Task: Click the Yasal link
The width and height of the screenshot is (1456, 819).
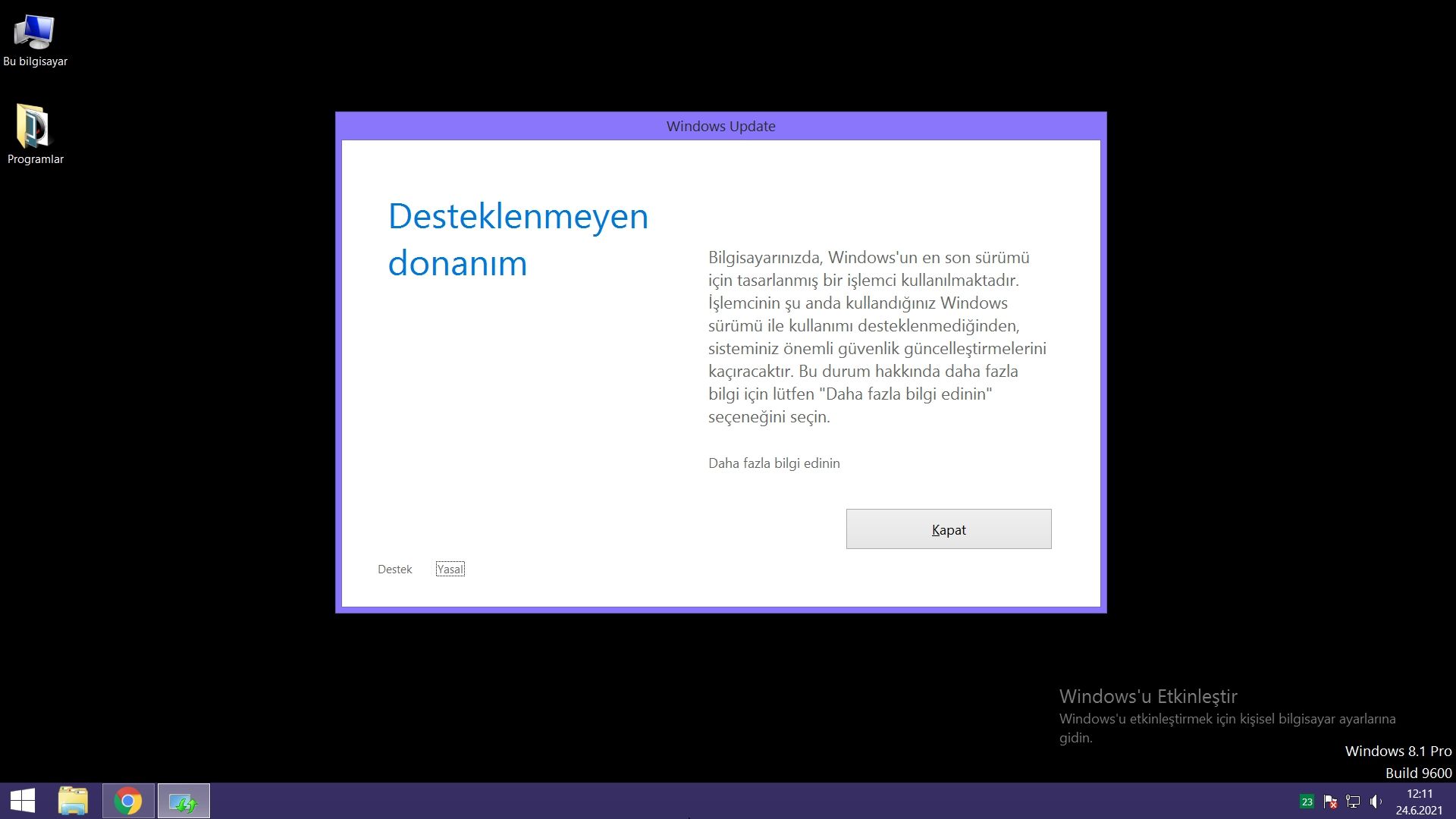Action: [x=450, y=570]
